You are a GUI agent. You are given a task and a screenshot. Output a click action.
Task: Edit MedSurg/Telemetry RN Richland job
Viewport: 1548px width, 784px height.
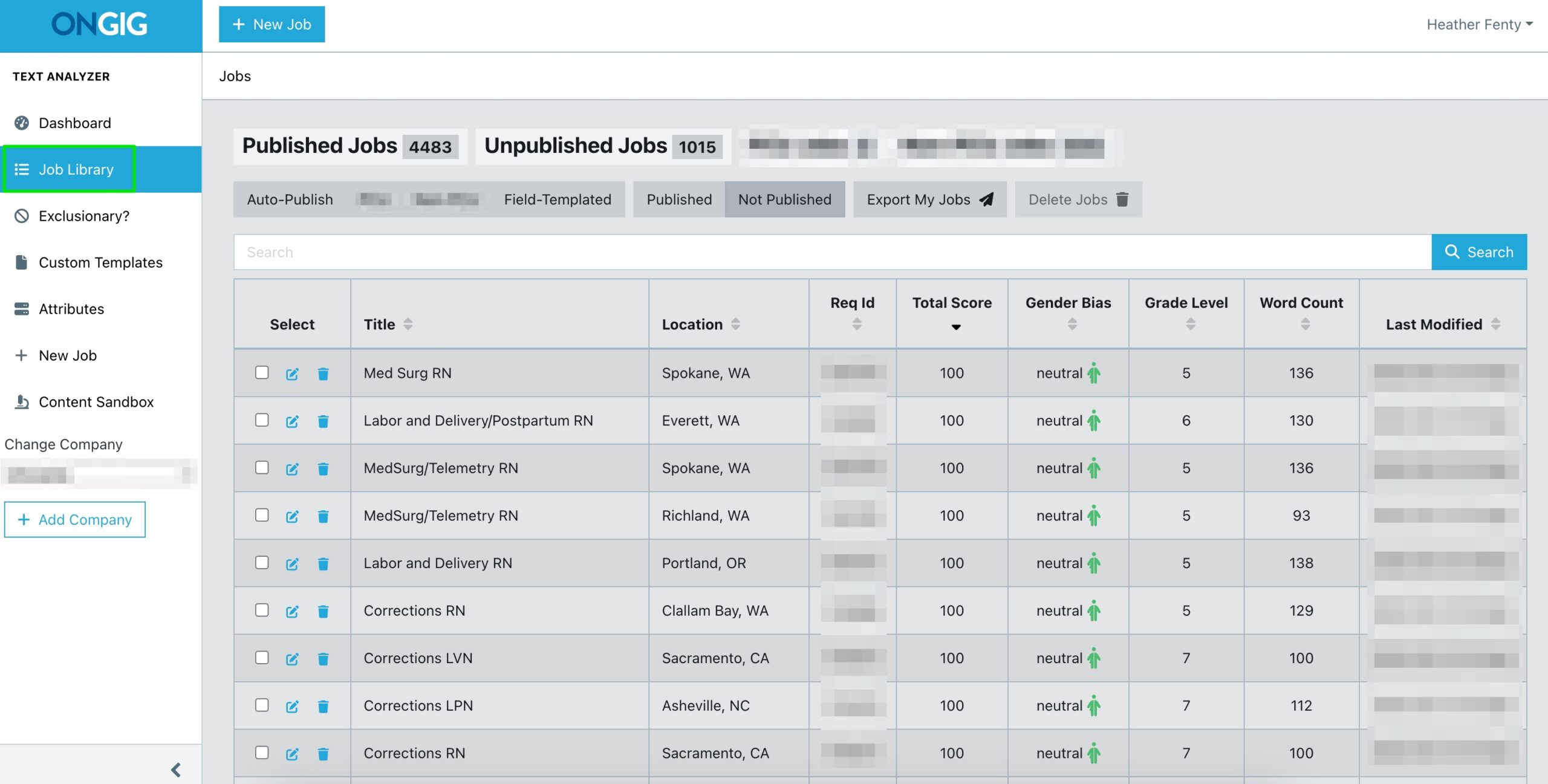coord(292,516)
